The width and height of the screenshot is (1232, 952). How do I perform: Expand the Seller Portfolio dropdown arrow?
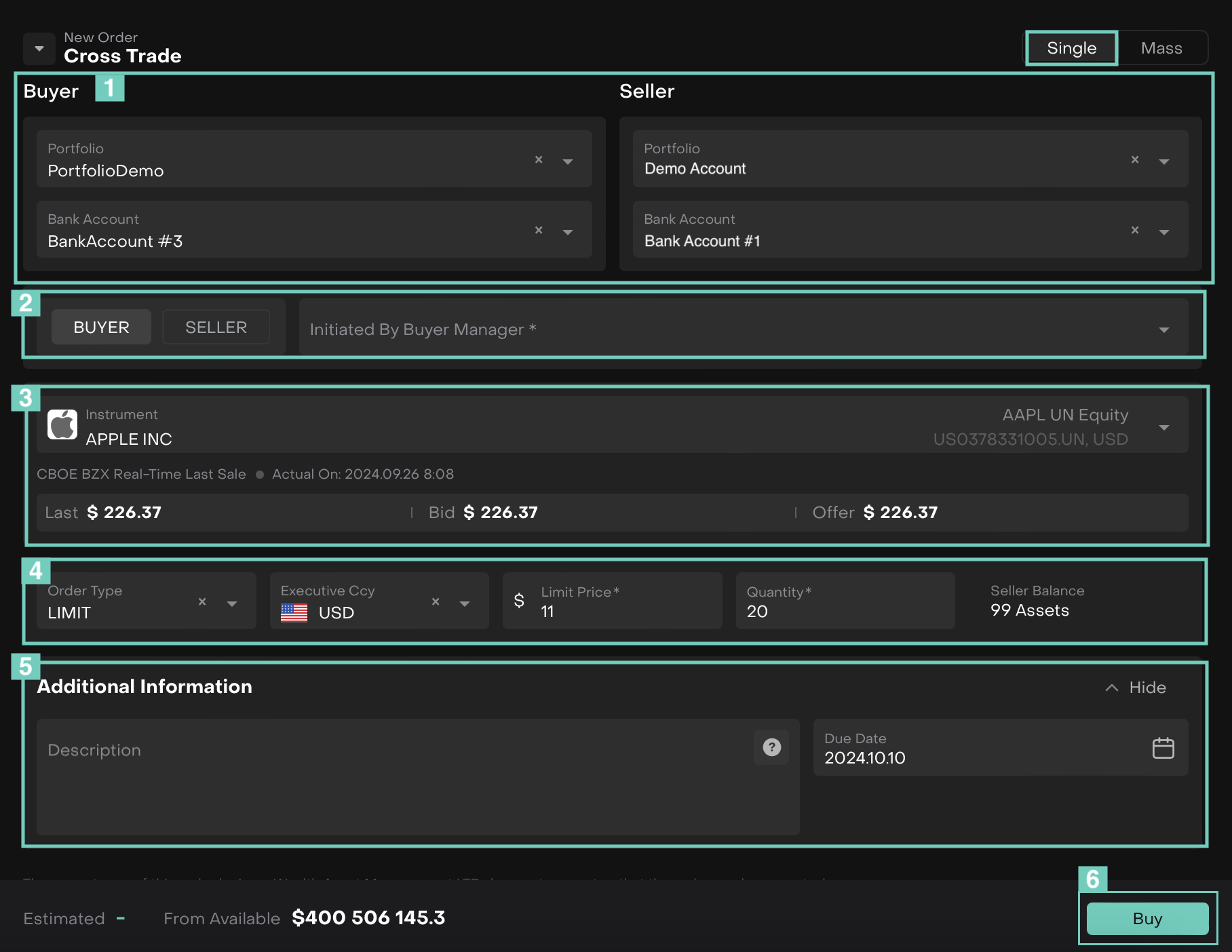pos(1163,161)
